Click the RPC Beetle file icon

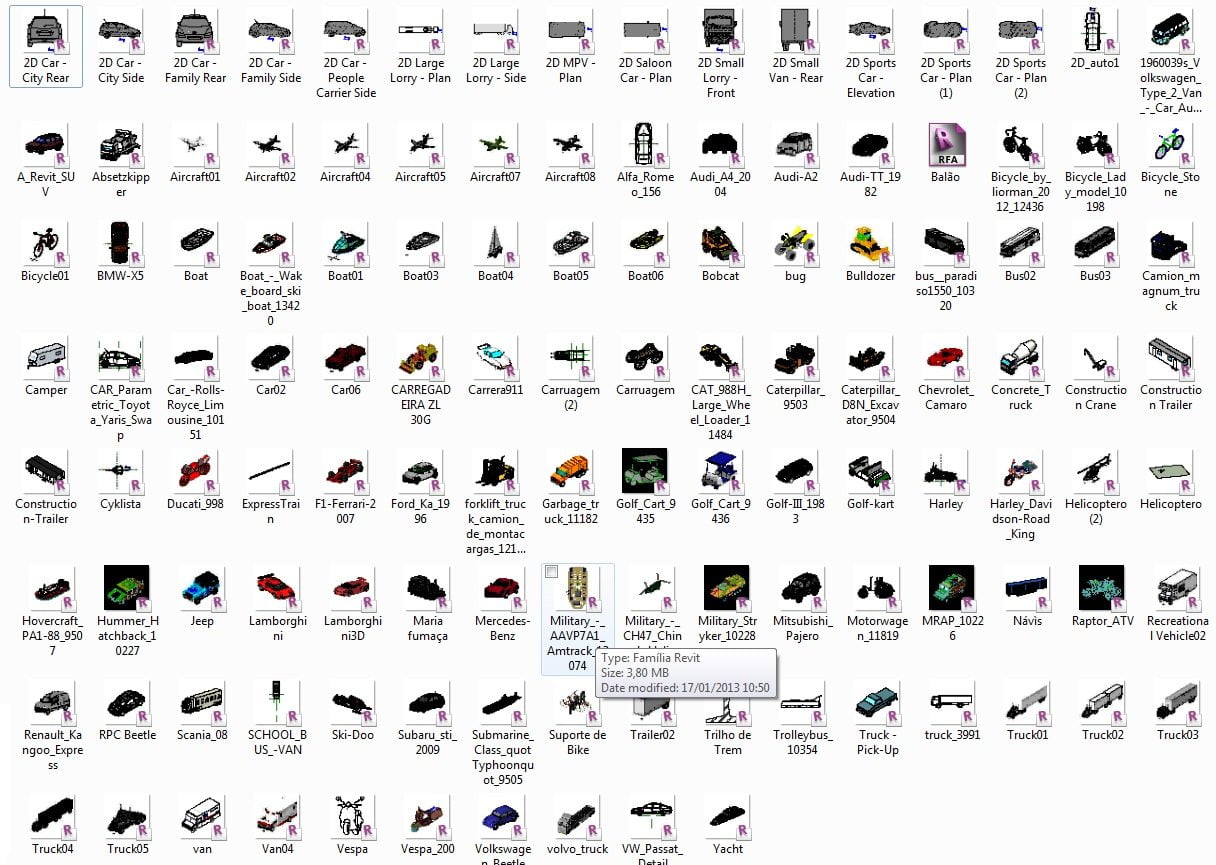127,702
